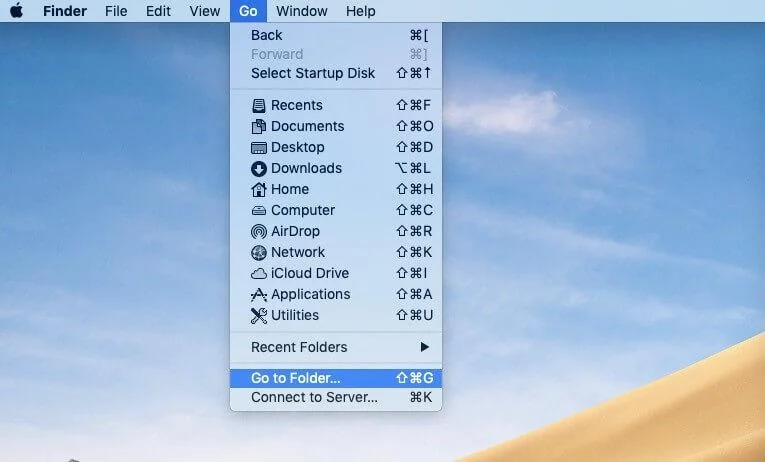Choose Back from the Go menu
Viewport: 765px width, 462px height.
(x=336, y=35)
